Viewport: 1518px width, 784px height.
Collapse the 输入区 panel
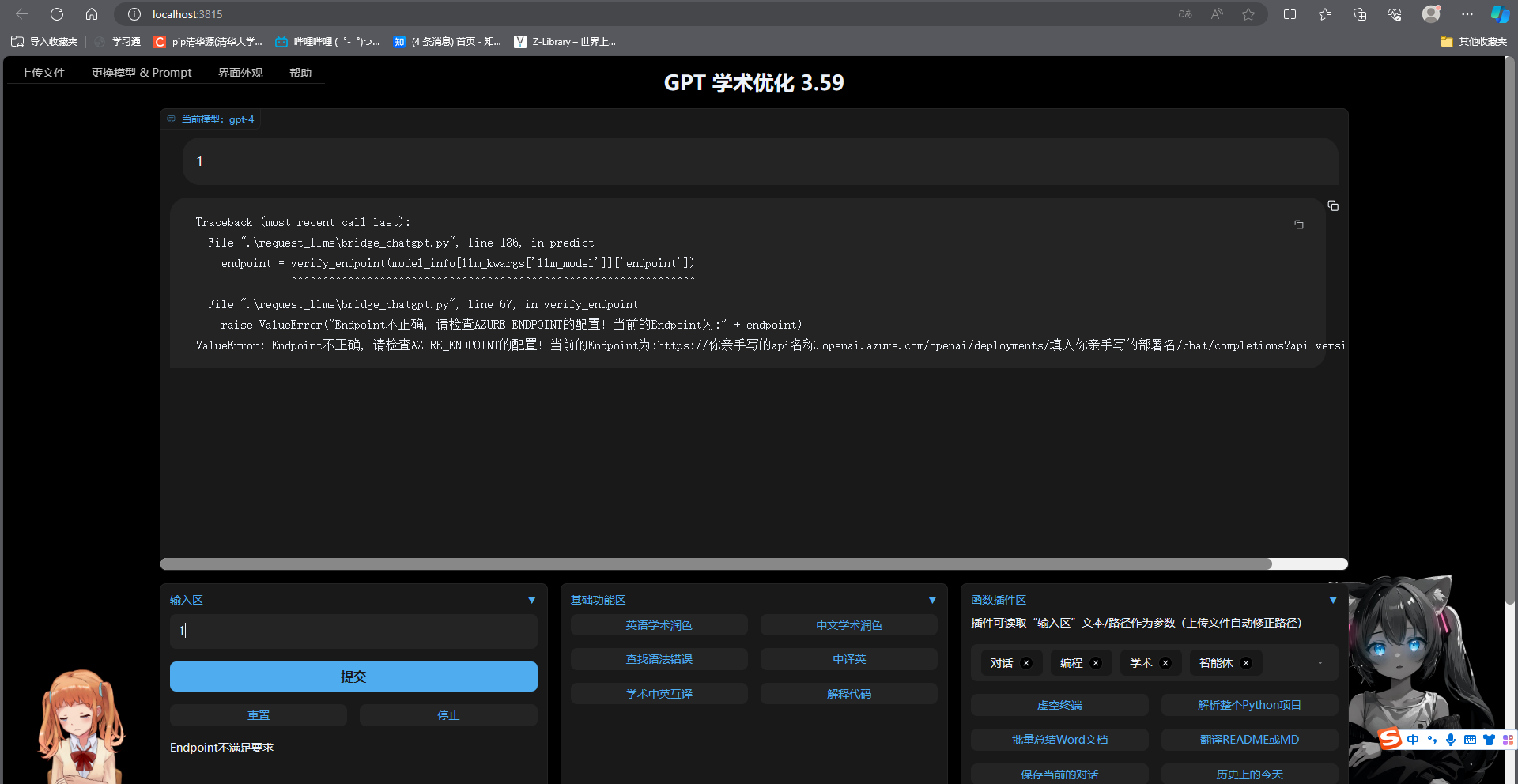click(x=531, y=600)
